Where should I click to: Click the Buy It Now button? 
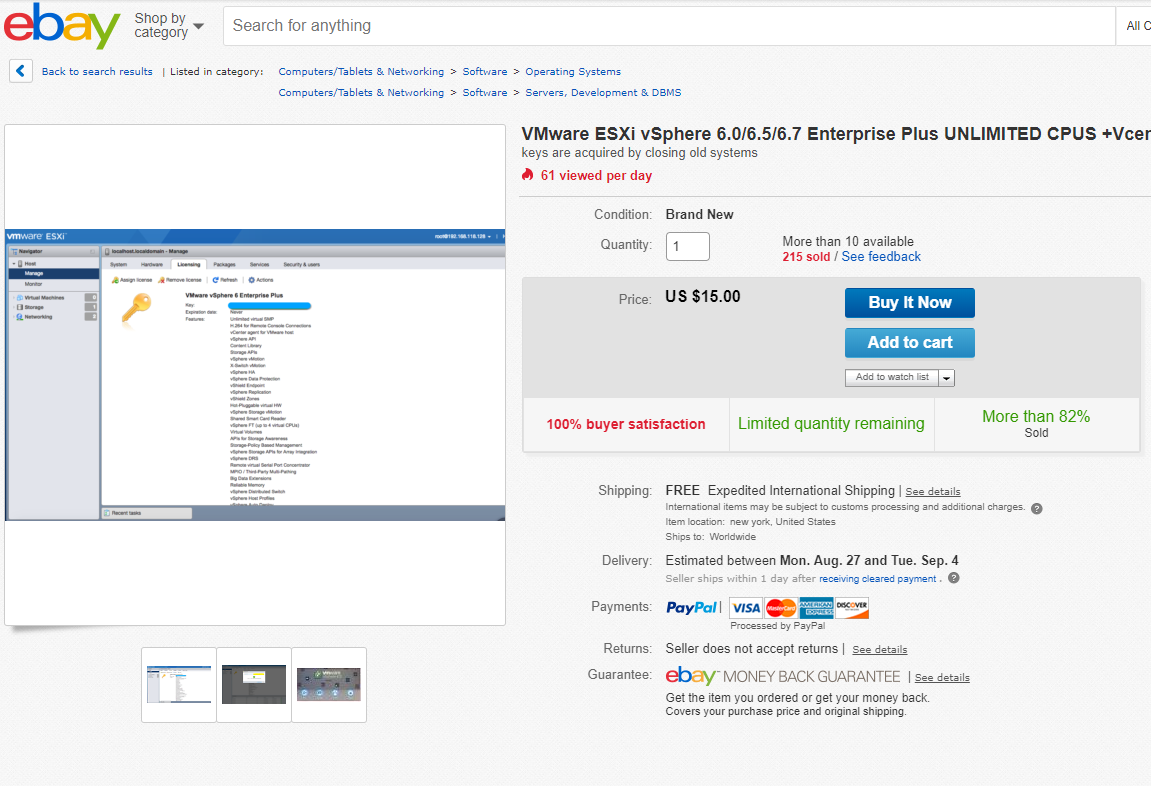909,302
